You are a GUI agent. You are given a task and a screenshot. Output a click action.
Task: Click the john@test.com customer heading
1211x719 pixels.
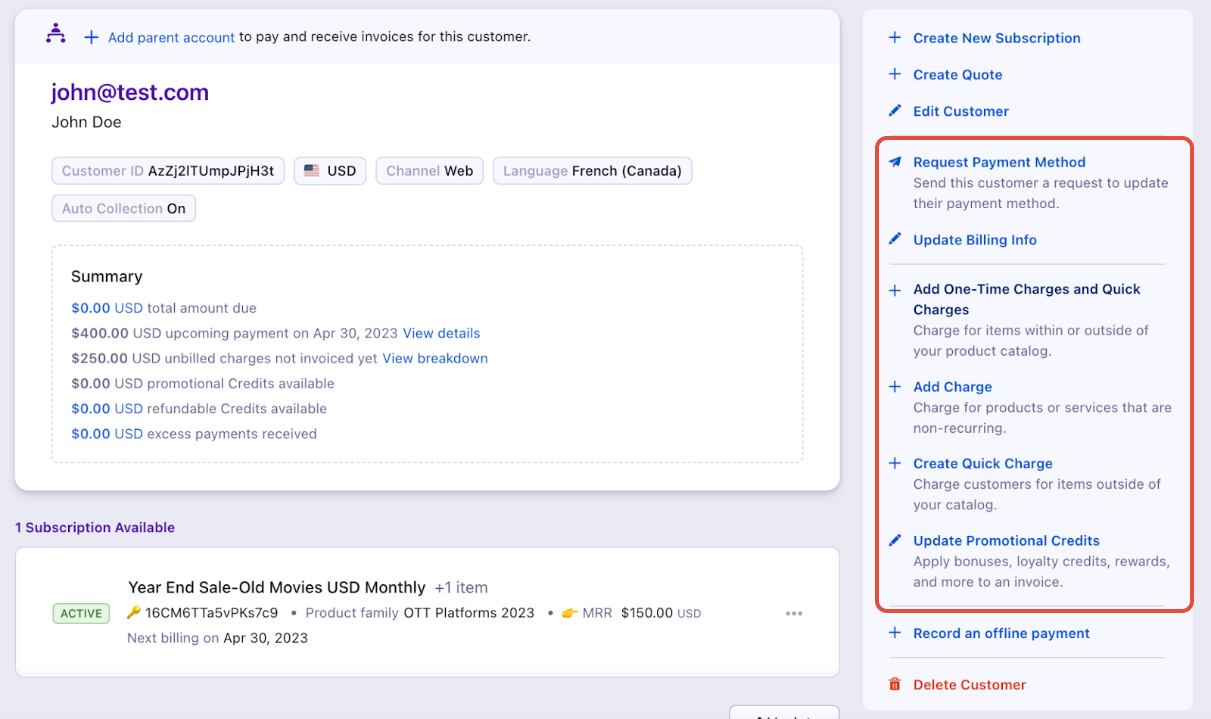[130, 93]
